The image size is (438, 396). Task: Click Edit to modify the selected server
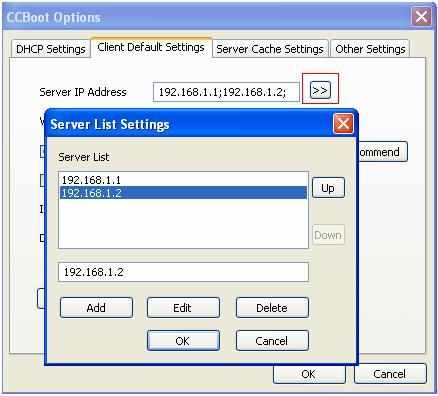point(183,308)
